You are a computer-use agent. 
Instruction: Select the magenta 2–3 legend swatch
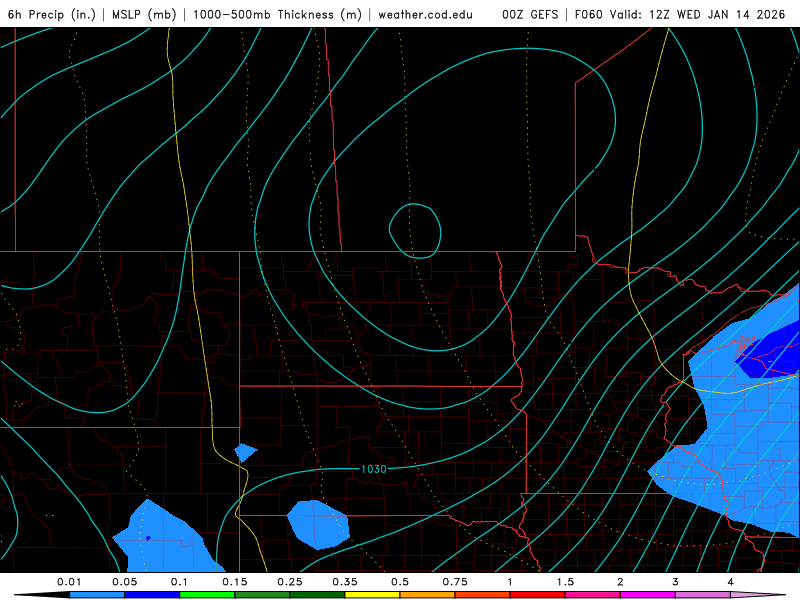click(648, 595)
